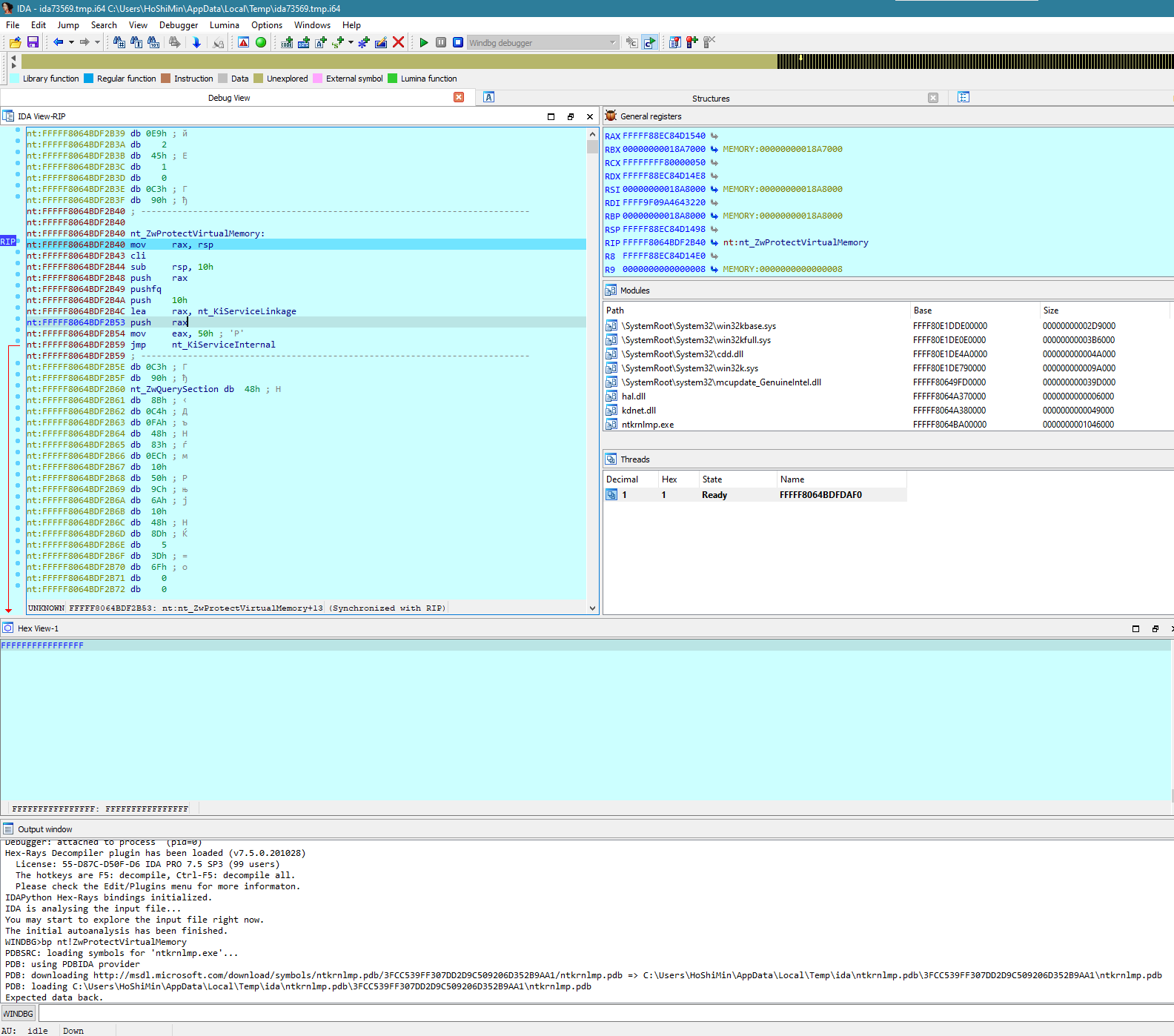The width and height of the screenshot is (1174, 1036).
Task: Follow the RAX register value arrow
Action: click(714, 136)
